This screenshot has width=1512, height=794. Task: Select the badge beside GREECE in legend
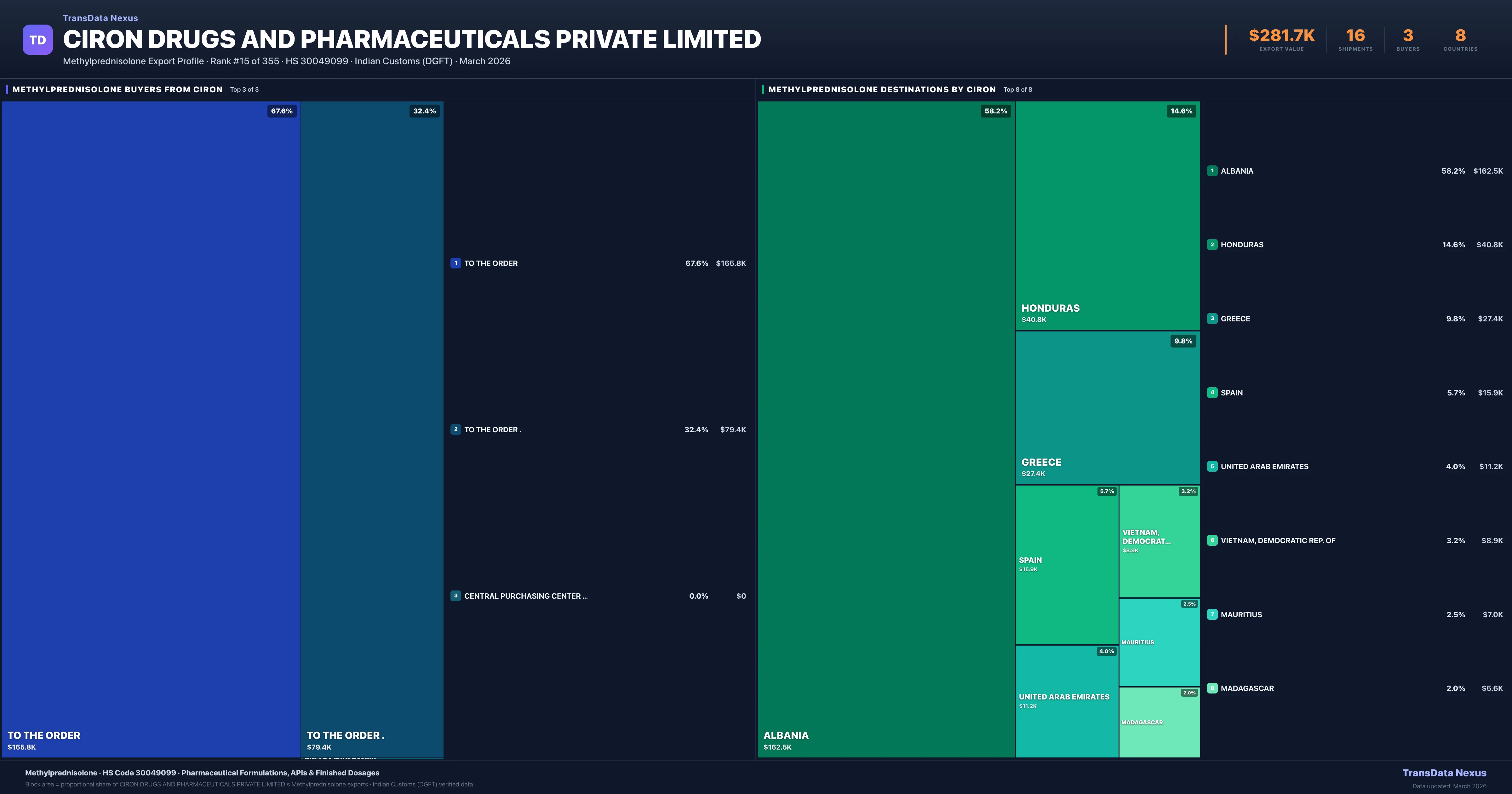[1212, 318]
